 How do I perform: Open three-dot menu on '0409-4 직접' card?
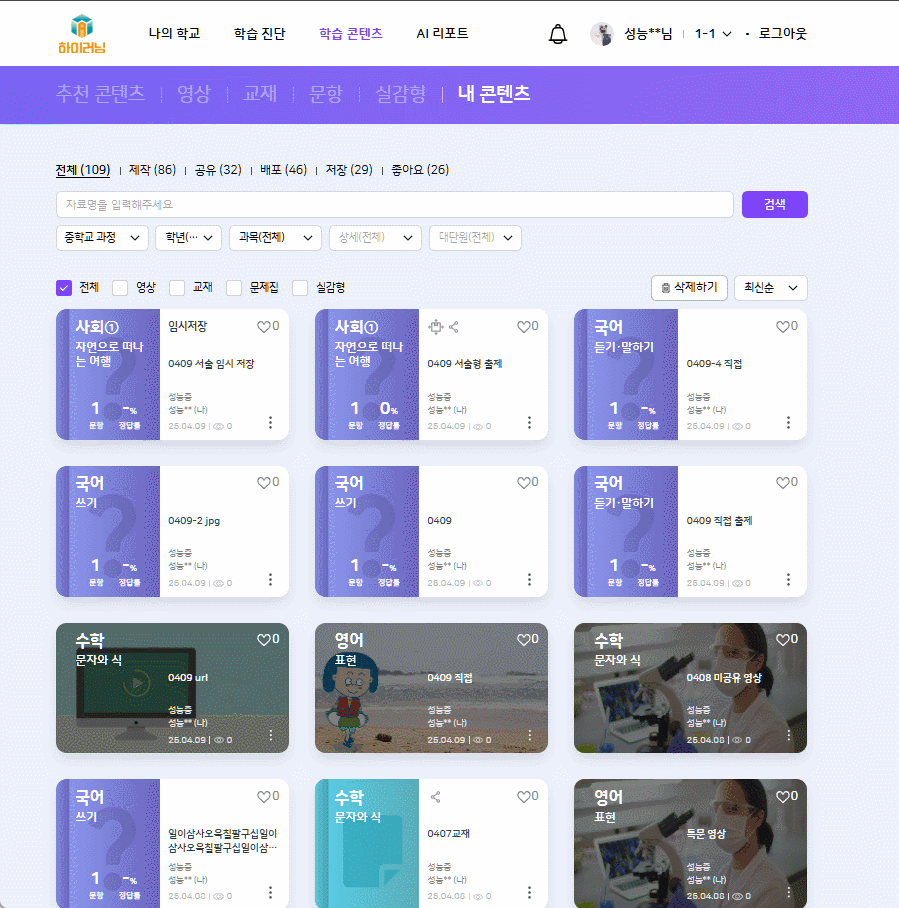788,423
